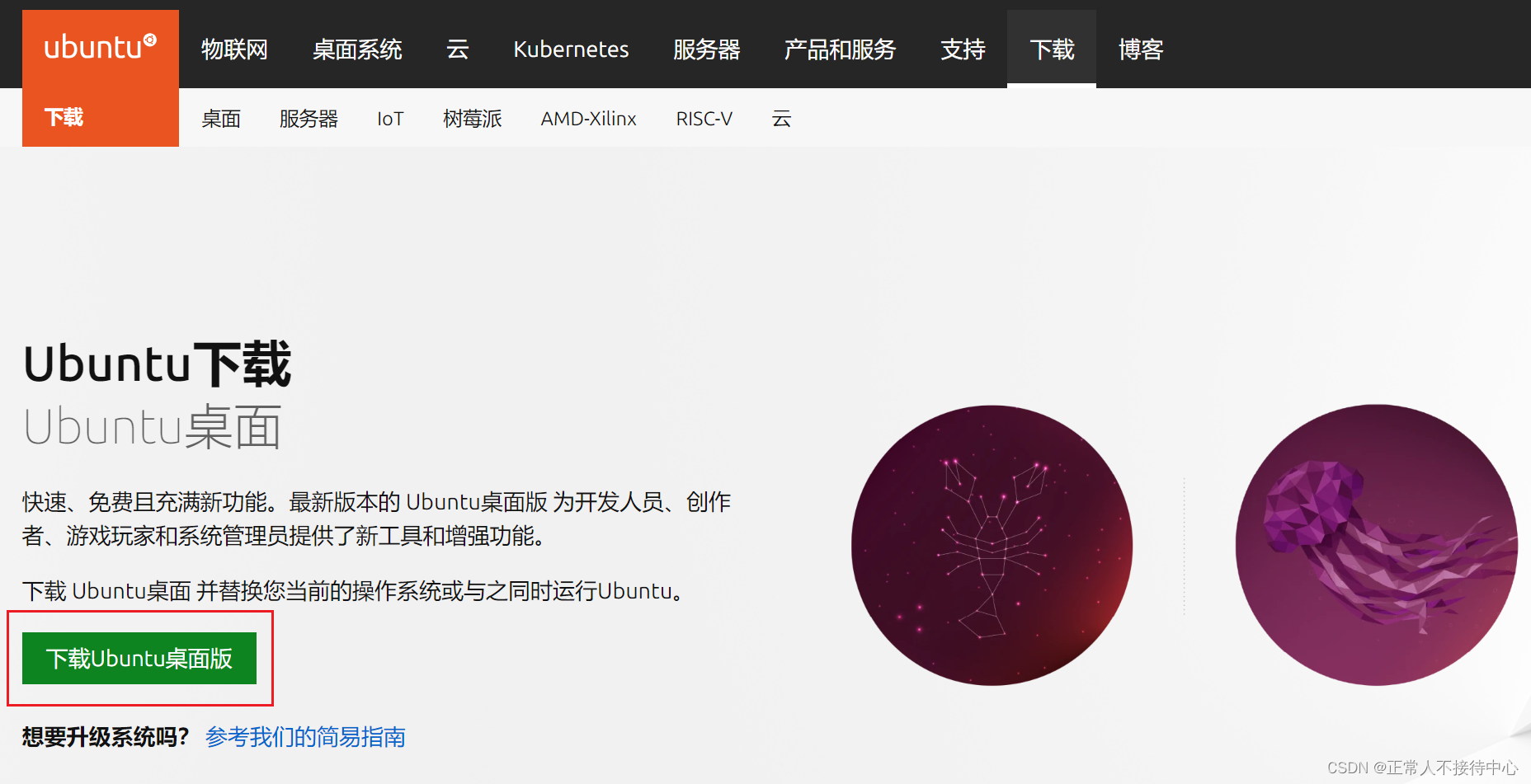Select the active 下载 navigation tab
This screenshot has height=784, width=1531.
pyautogui.click(x=1052, y=49)
